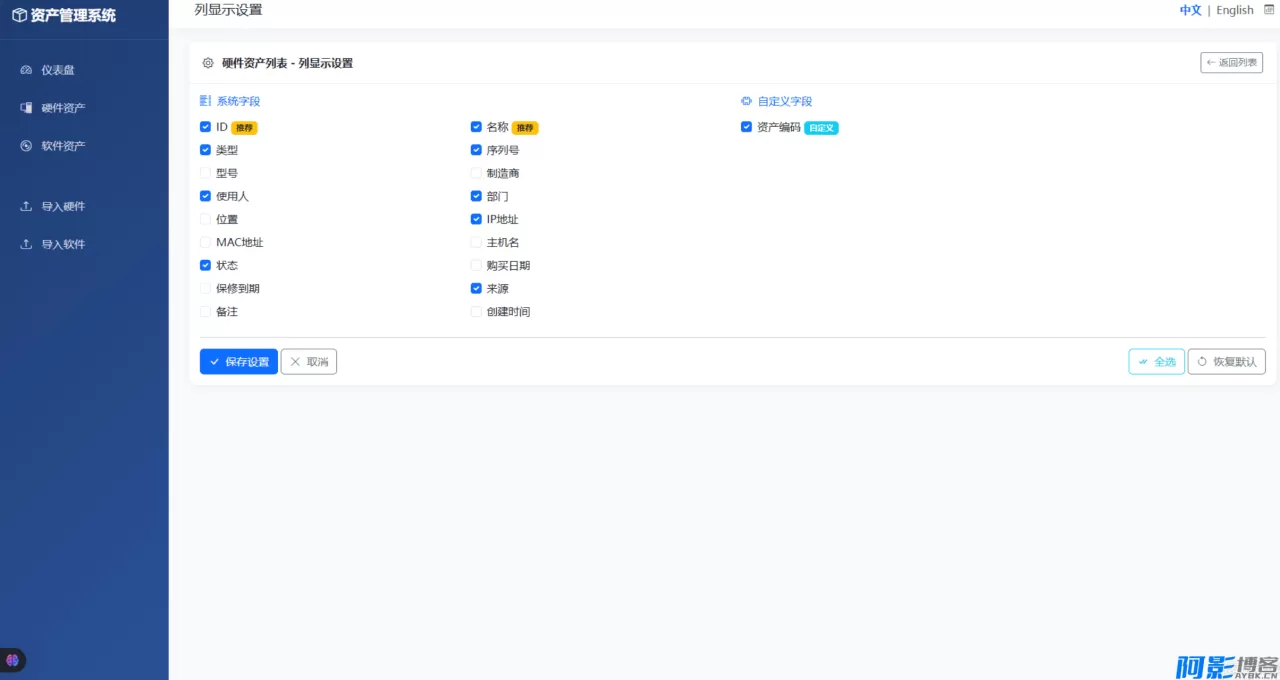Viewport: 1280px width, 680px height.
Task: Enable the 型号 field checkbox
Action: pyautogui.click(x=205, y=172)
